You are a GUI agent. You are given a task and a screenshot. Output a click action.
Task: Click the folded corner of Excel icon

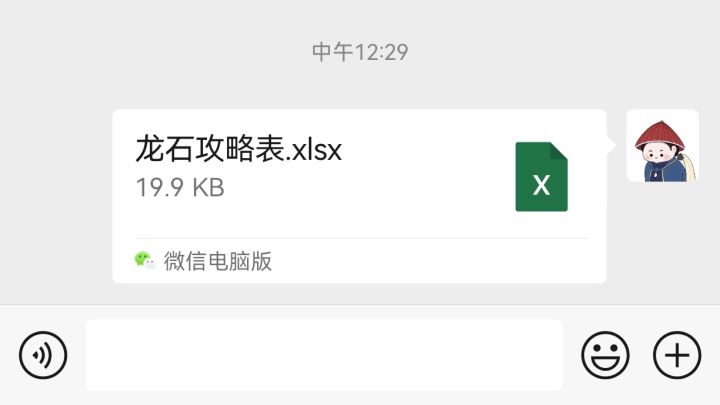(x=558, y=152)
